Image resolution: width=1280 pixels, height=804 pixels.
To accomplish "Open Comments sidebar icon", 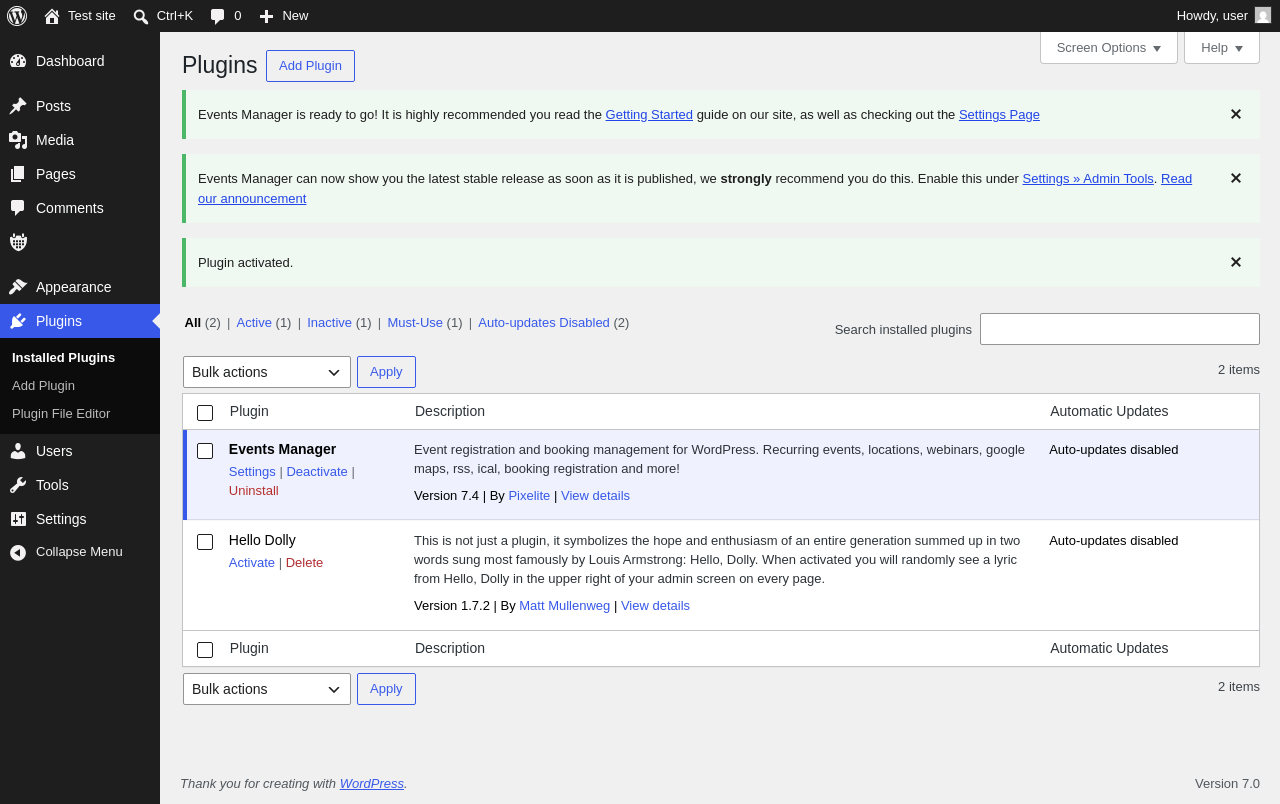I will [18, 208].
